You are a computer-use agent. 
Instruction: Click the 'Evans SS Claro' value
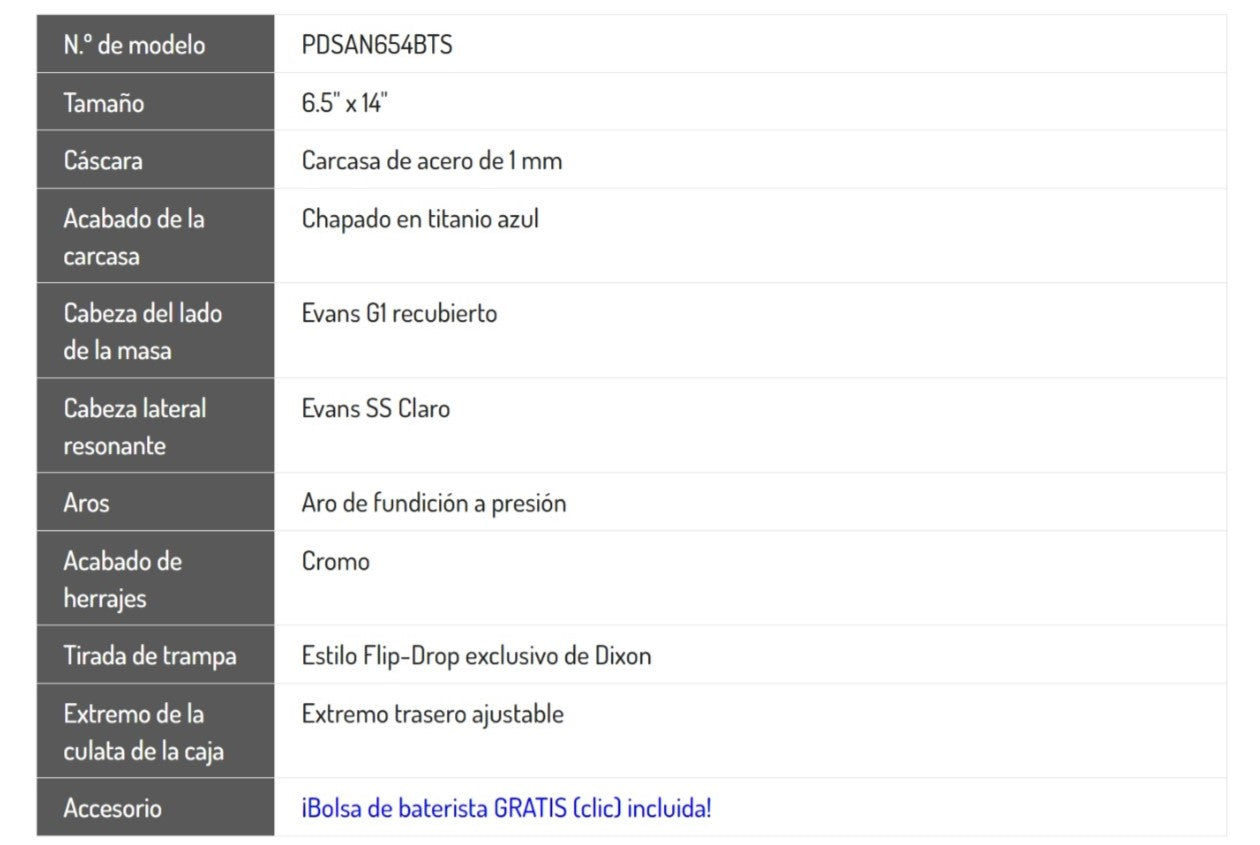tap(376, 409)
